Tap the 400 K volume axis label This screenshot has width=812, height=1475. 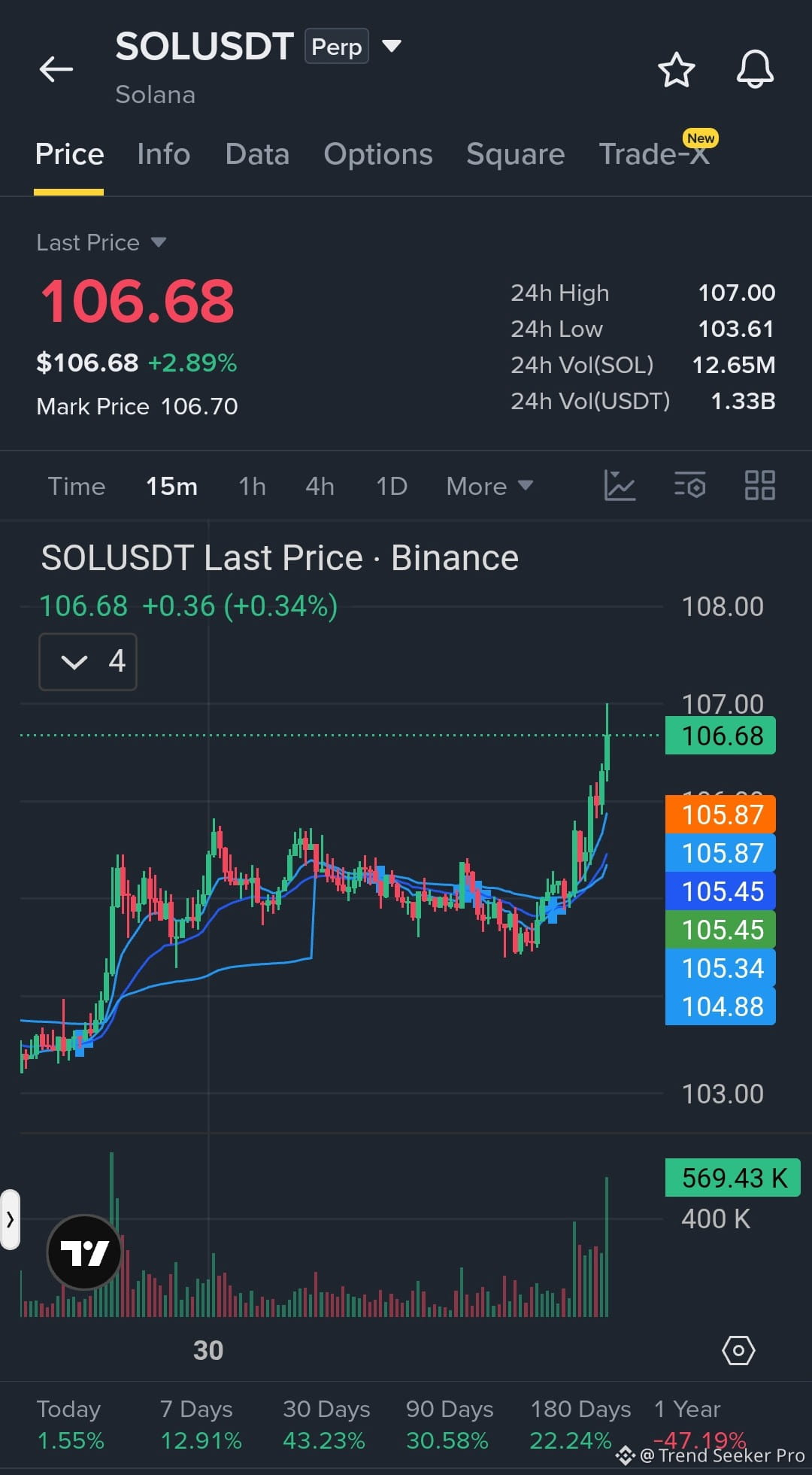point(716,1219)
